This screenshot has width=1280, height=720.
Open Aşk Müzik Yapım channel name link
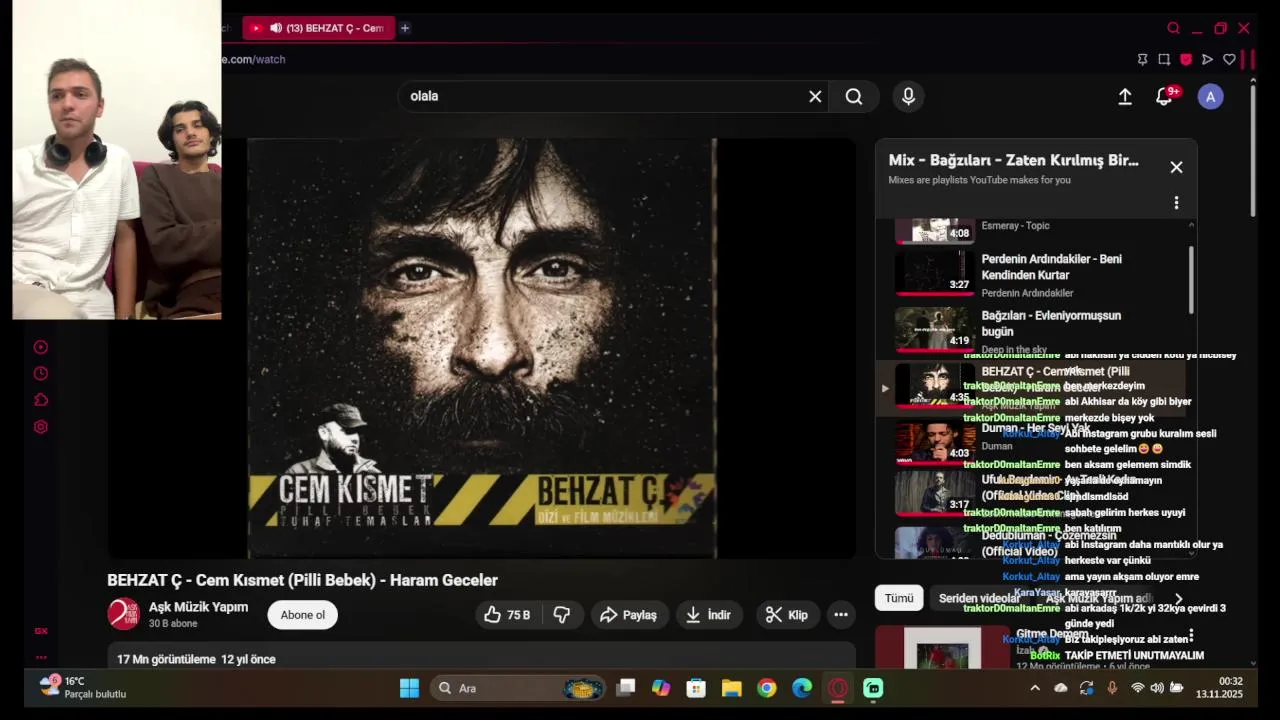[x=198, y=607]
